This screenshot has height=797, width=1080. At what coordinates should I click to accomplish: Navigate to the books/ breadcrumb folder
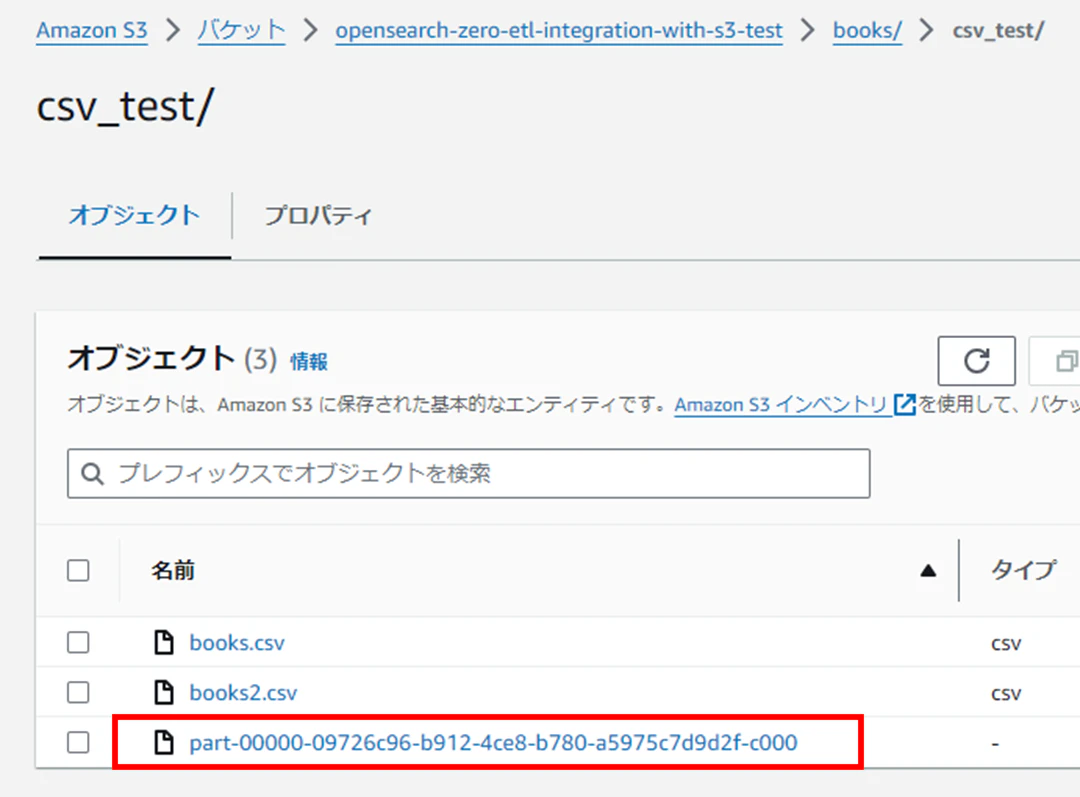point(867,30)
